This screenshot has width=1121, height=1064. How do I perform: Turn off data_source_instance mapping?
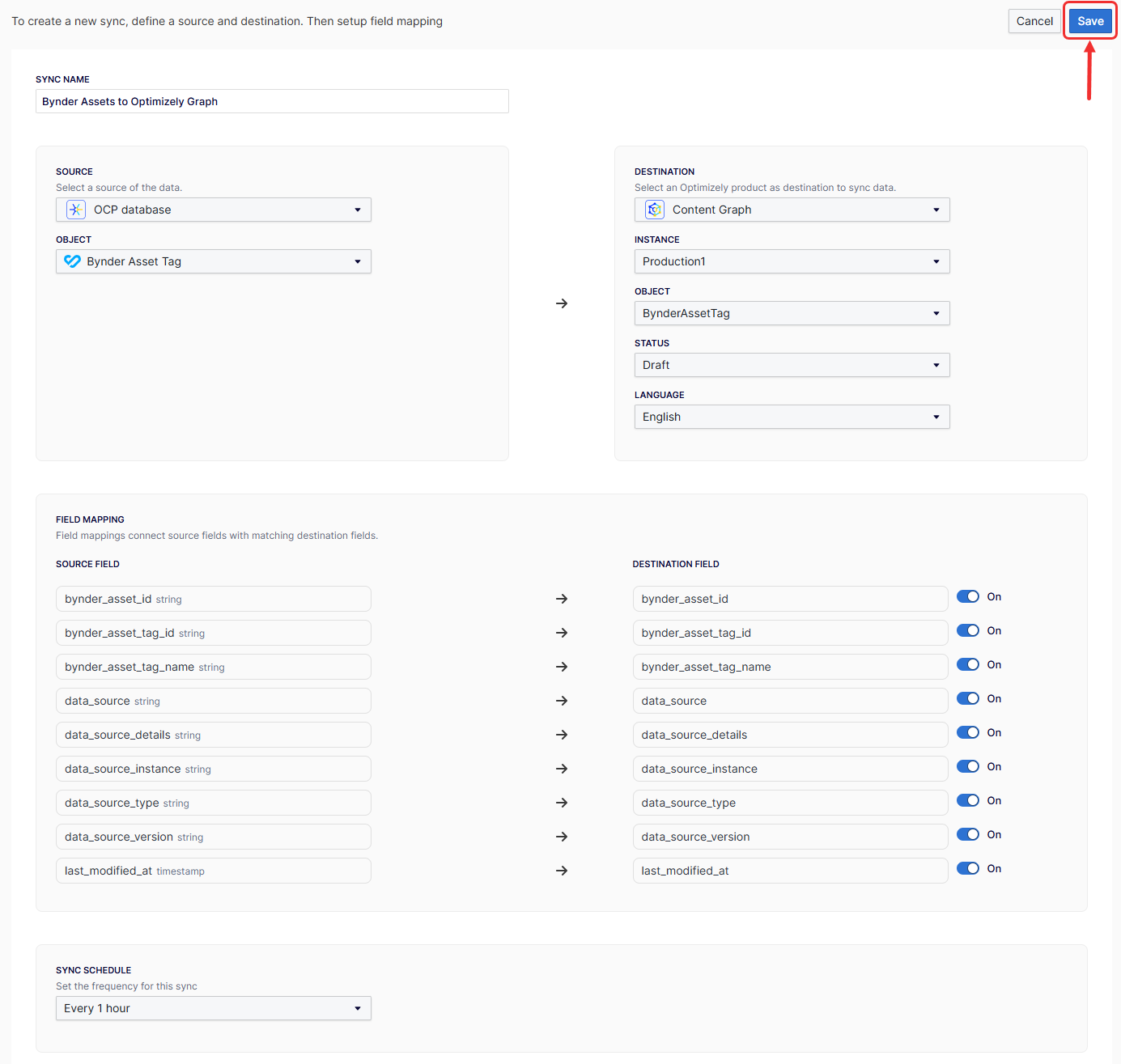pos(968,766)
